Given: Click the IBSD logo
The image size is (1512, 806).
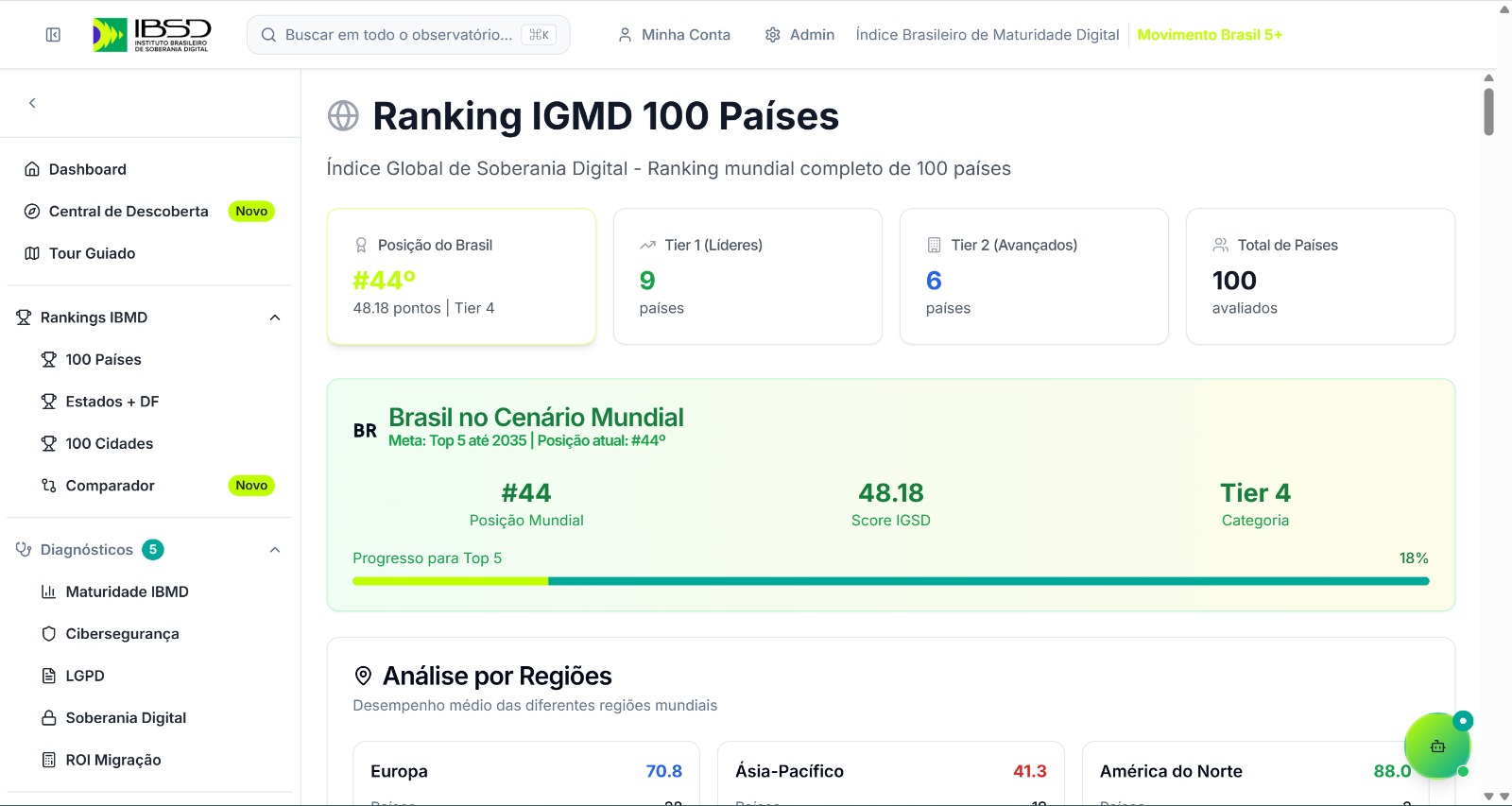Looking at the screenshot, I should tap(152, 35).
